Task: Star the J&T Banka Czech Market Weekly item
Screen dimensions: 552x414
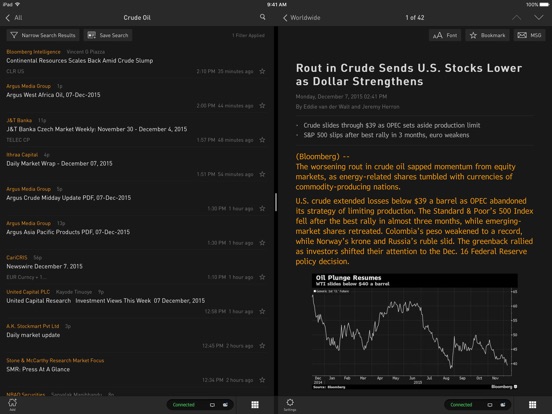Action: pyautogui.click(x=262, y=140)
